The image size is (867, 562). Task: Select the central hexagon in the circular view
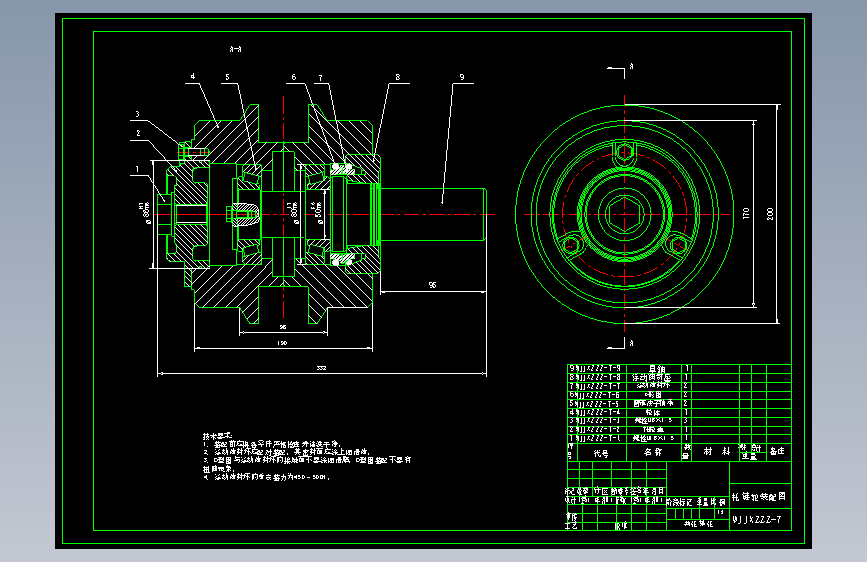click(x=625, y=214)
